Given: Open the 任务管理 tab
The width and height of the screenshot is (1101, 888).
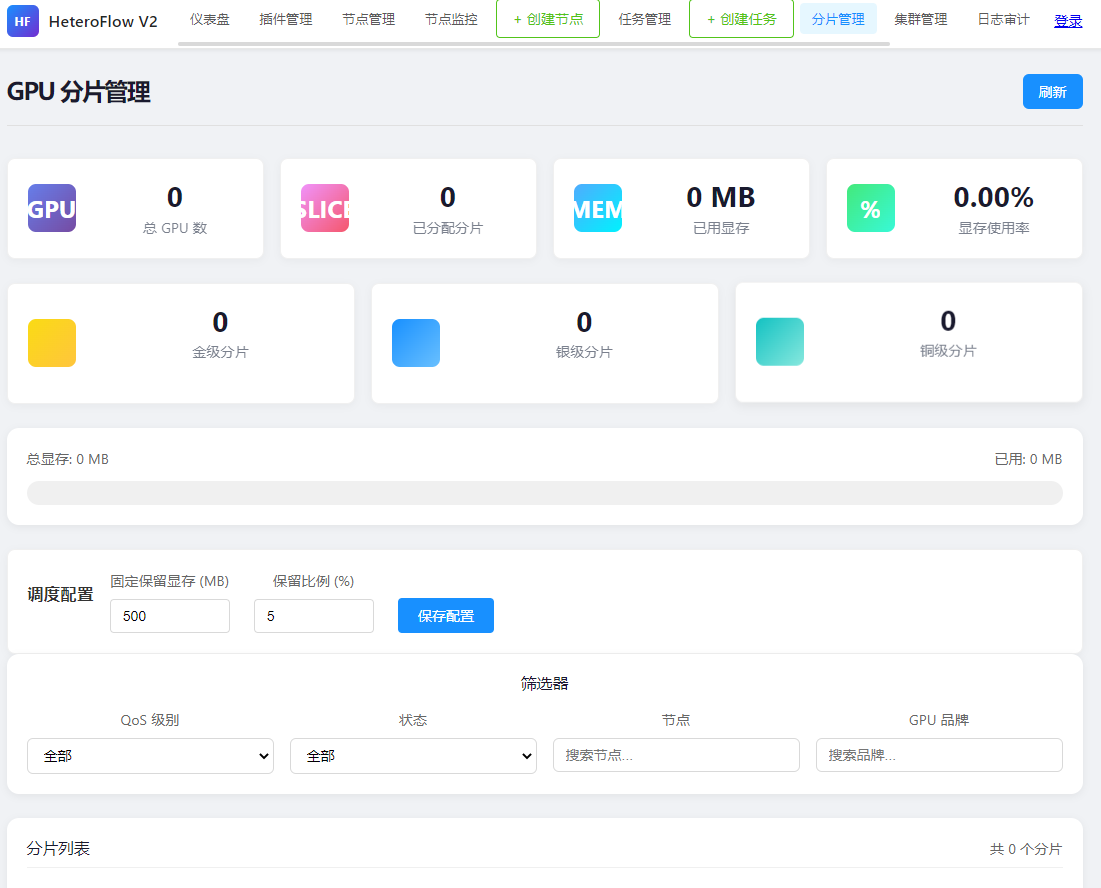Looking at the screenshot, I should 645,19.
